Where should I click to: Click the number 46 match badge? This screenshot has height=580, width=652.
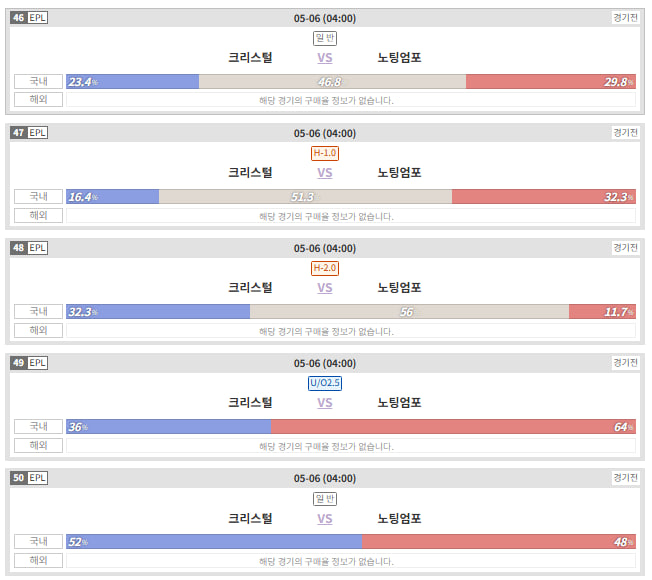(19, 18)
